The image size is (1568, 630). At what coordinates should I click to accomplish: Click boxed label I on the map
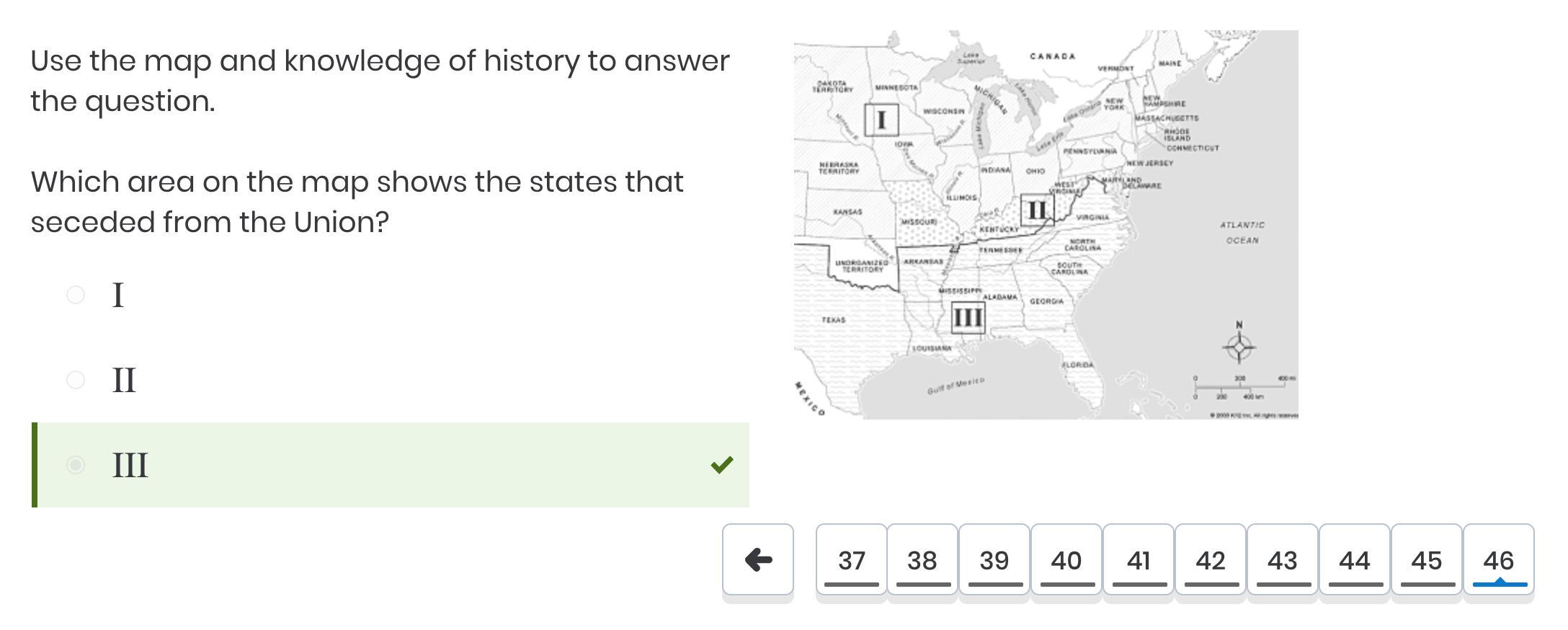(881, 120)
